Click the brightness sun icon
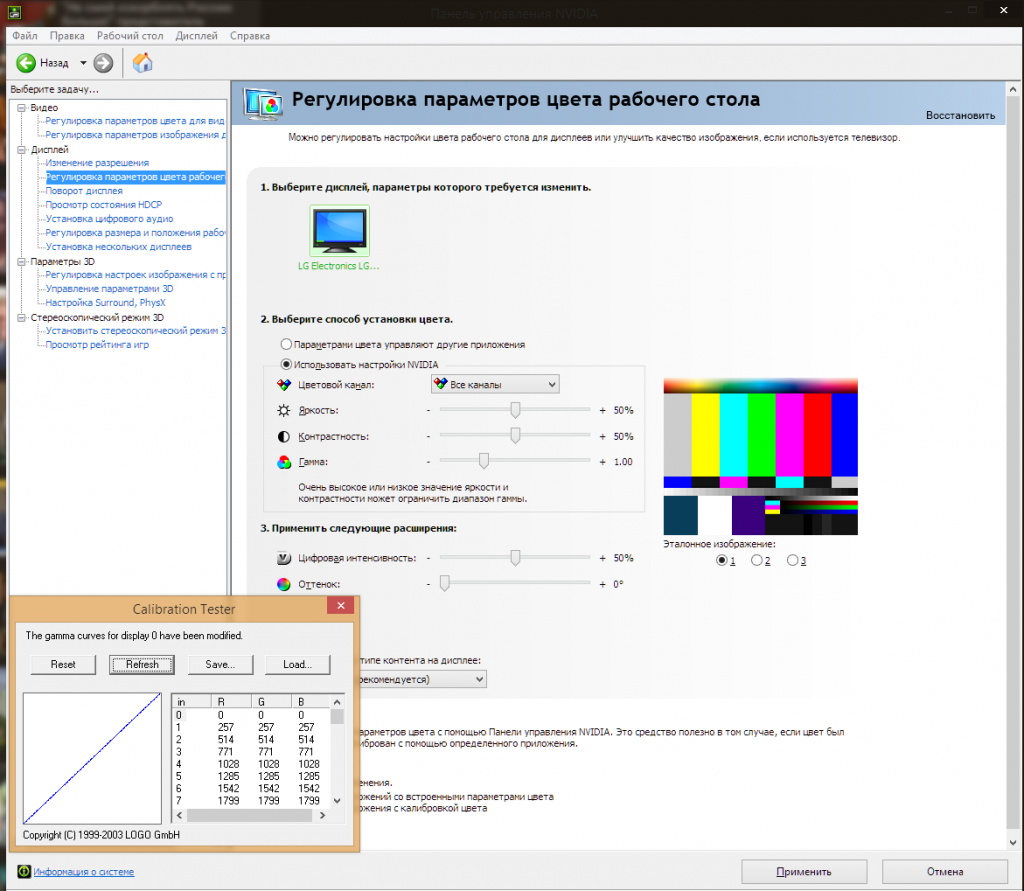 tap(284, 411)
